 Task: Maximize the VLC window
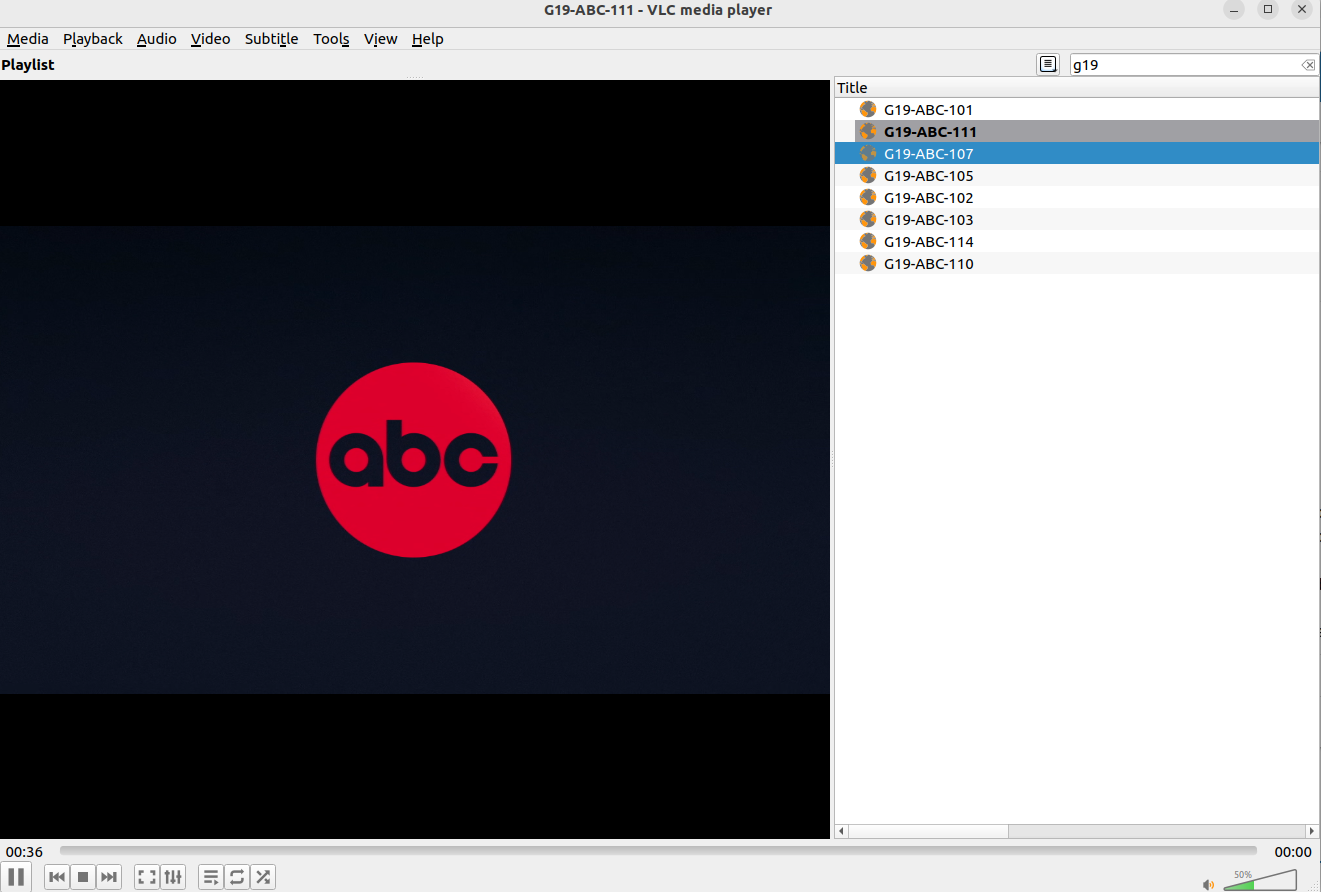coord(1268,10)
